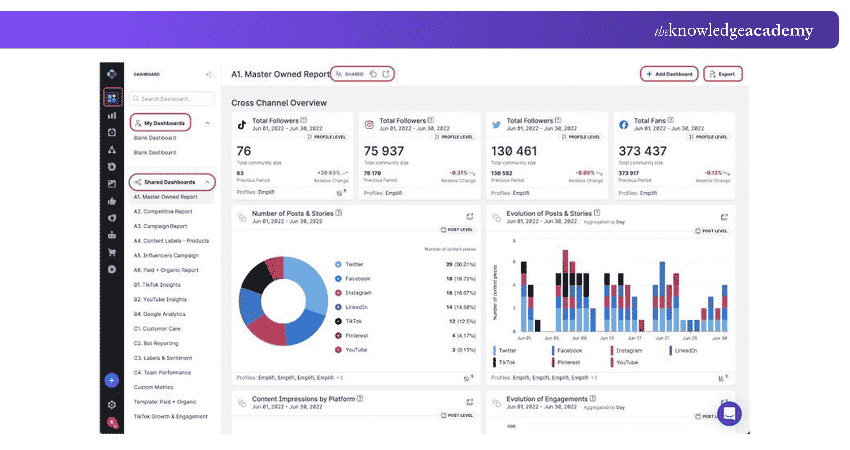850x450 pixels.
Task: Click the Twitter icon on Total Followers card
Action: pyautogui.click(x=496, y=125)
